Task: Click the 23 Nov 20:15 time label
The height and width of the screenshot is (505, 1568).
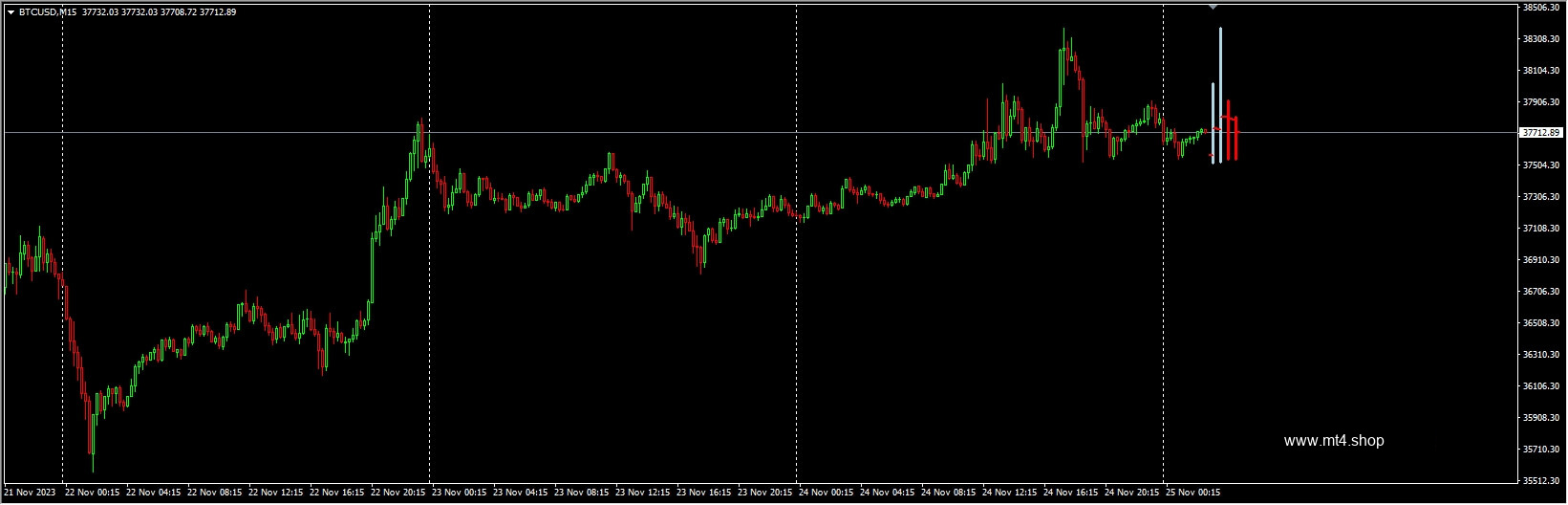Action: tap(764, 494)
